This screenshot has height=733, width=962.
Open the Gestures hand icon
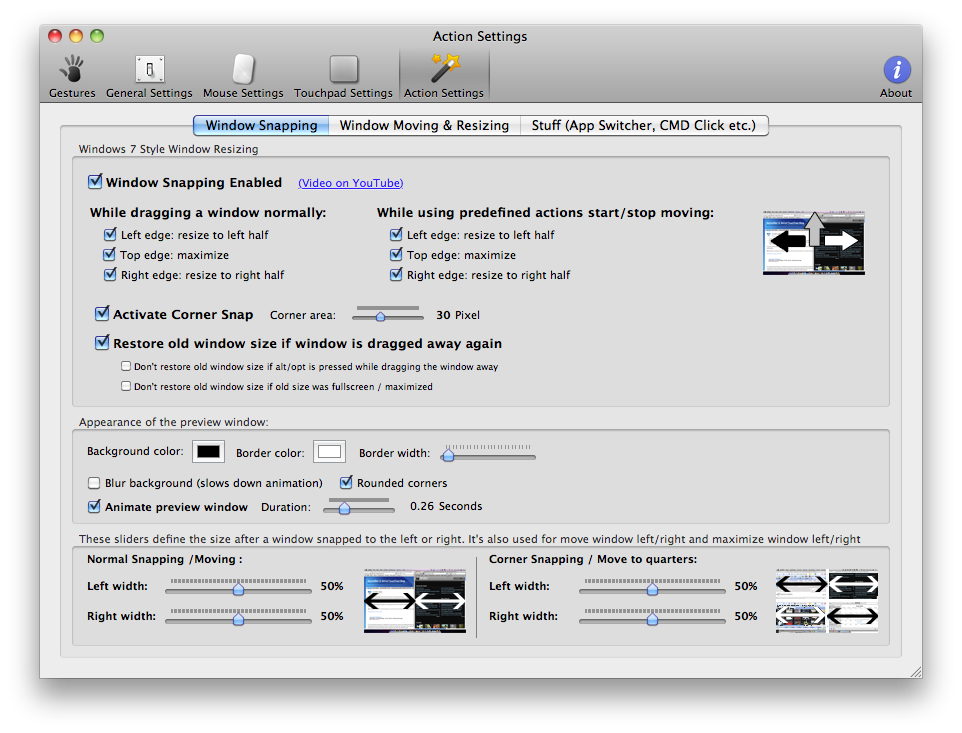(x=72, y=70)
